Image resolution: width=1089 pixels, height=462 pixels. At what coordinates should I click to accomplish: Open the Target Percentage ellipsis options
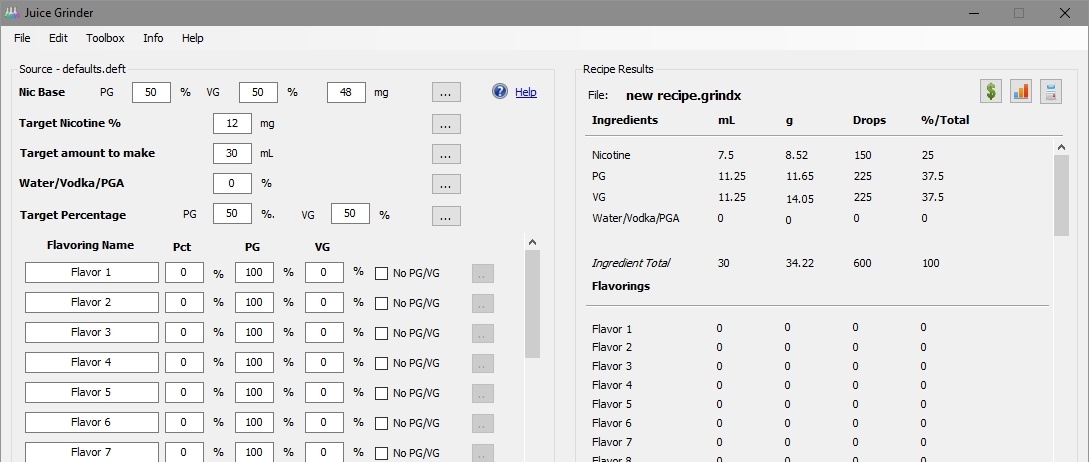coord(446,215)
